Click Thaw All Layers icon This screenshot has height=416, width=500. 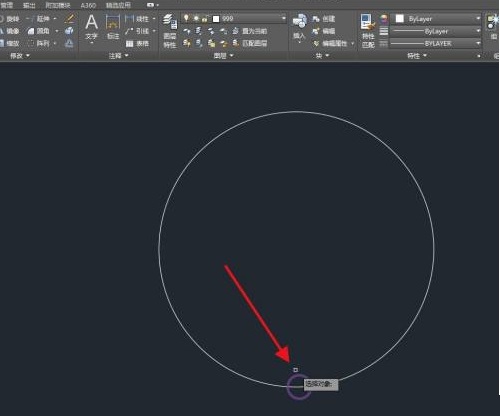(211, 43)
